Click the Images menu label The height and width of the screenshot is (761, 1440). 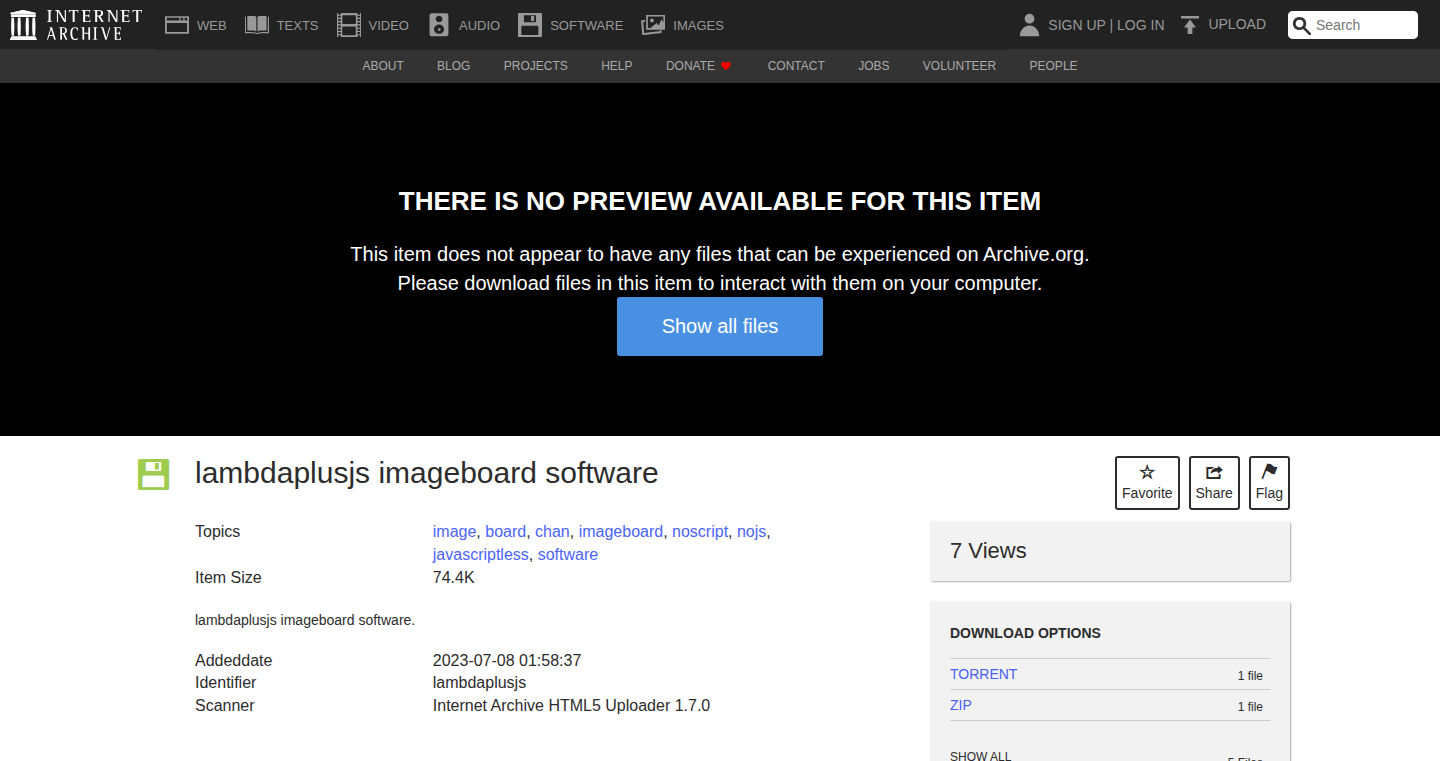pyautogui.click(x=698, y=25)
